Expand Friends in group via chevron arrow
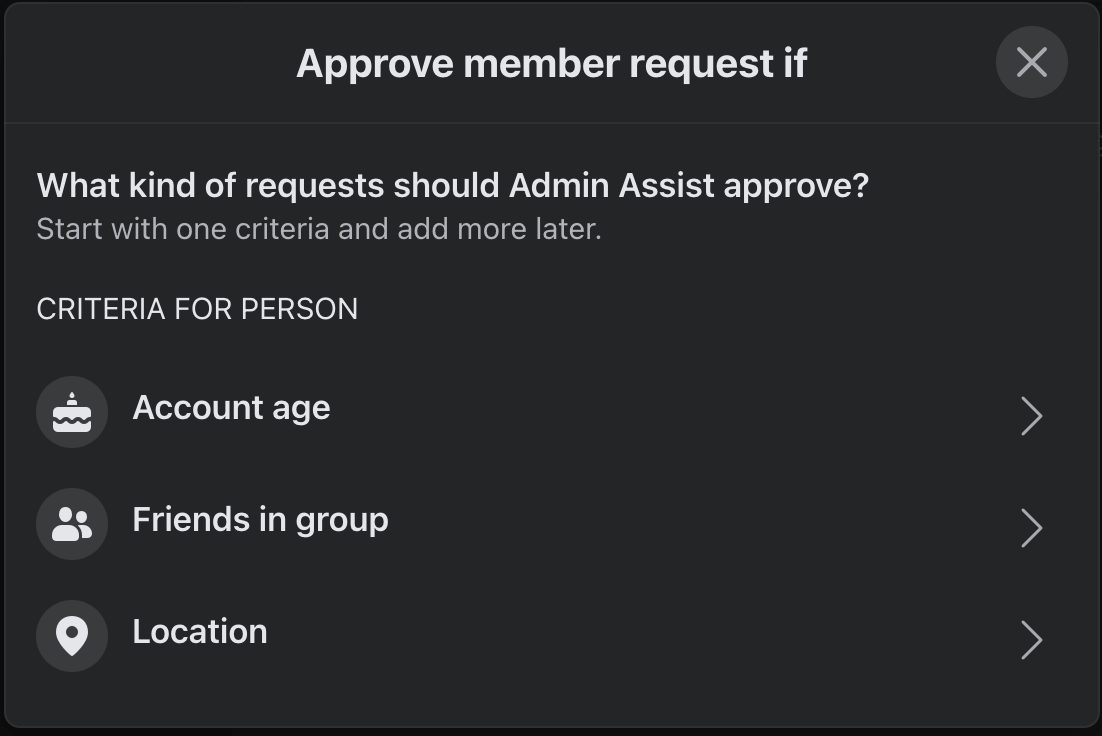The width and height of the screenshot is (1102, 736). tap(1031, 527)
